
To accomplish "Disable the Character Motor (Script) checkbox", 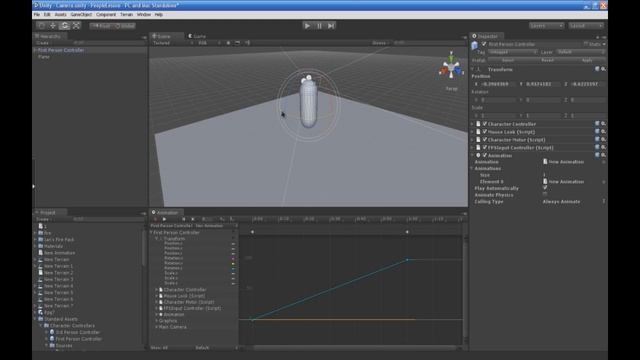I will tap(485, 140).
